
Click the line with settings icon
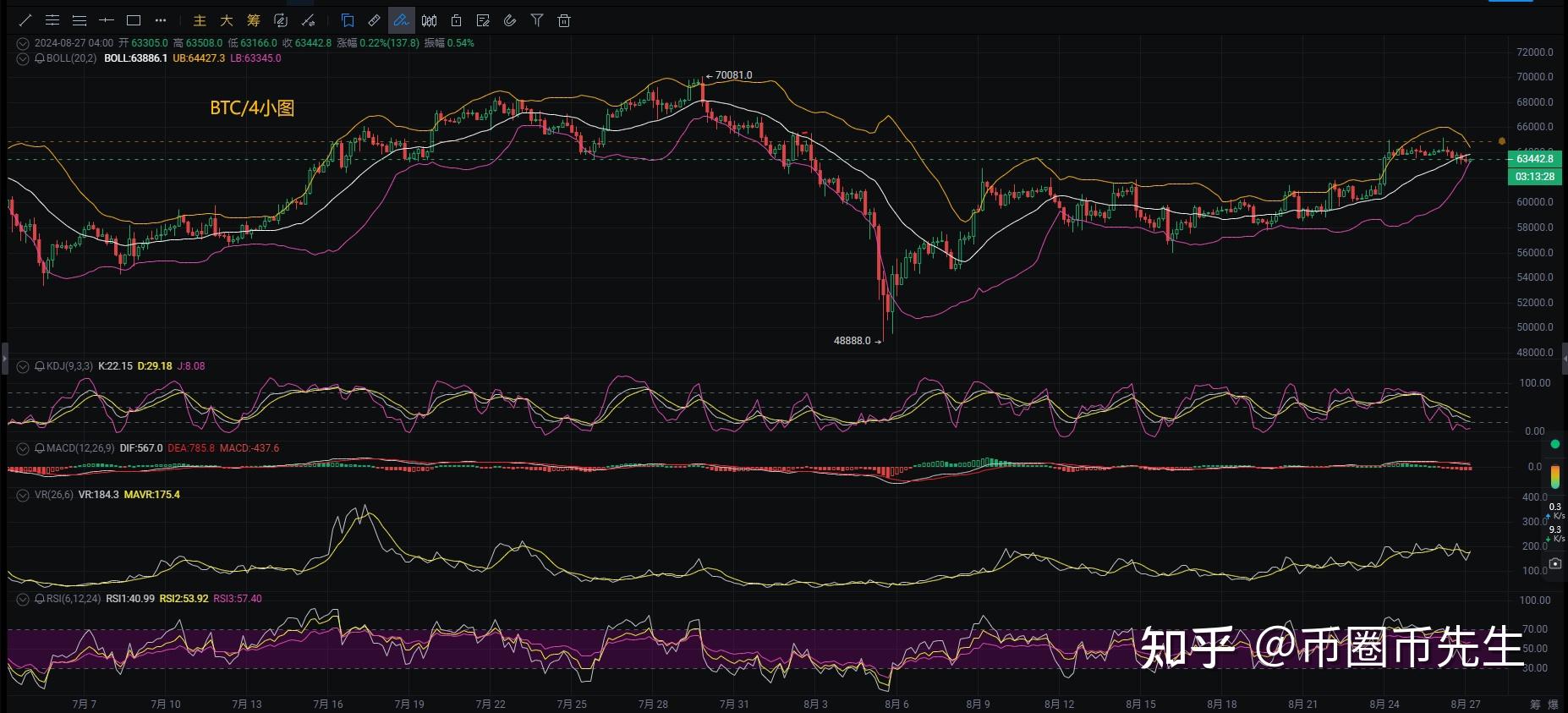pyautogui.click(x=308, y=20)
